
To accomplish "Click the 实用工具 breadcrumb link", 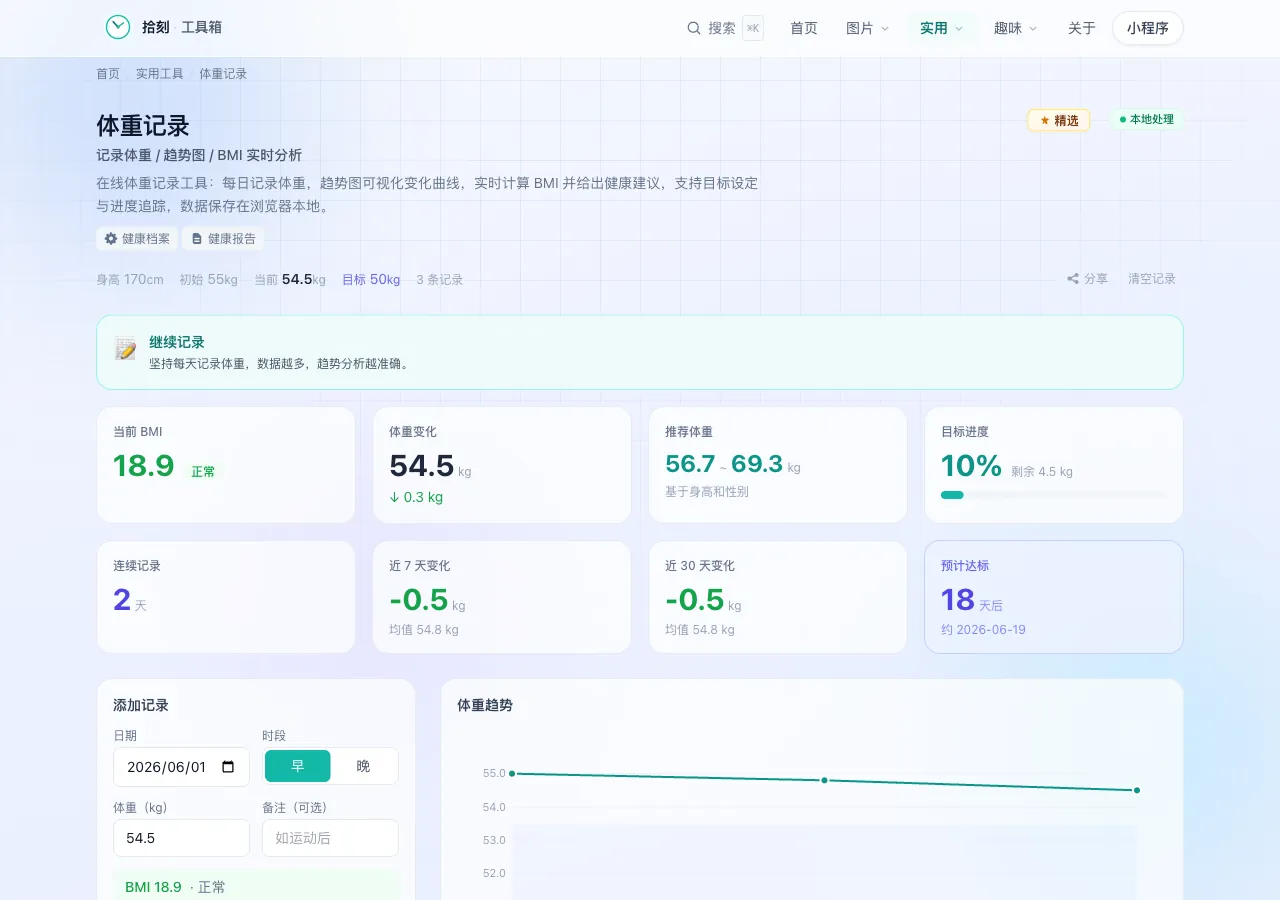I will coord(160,74).
